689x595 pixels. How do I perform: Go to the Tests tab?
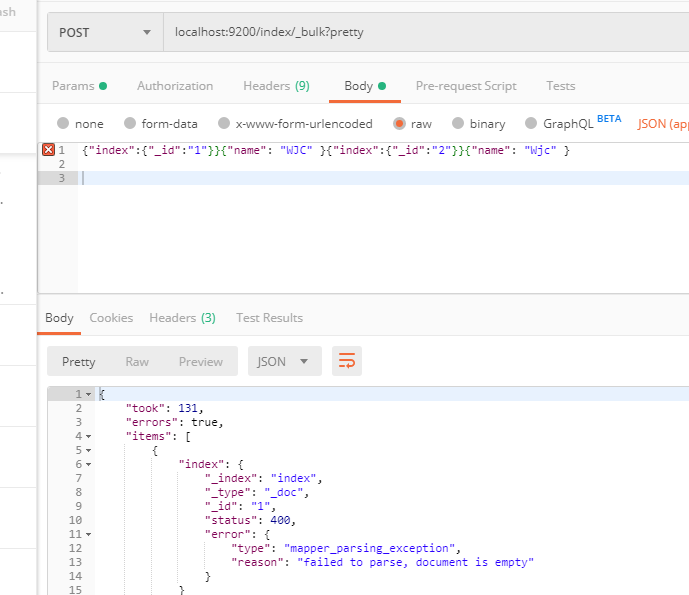561,86
